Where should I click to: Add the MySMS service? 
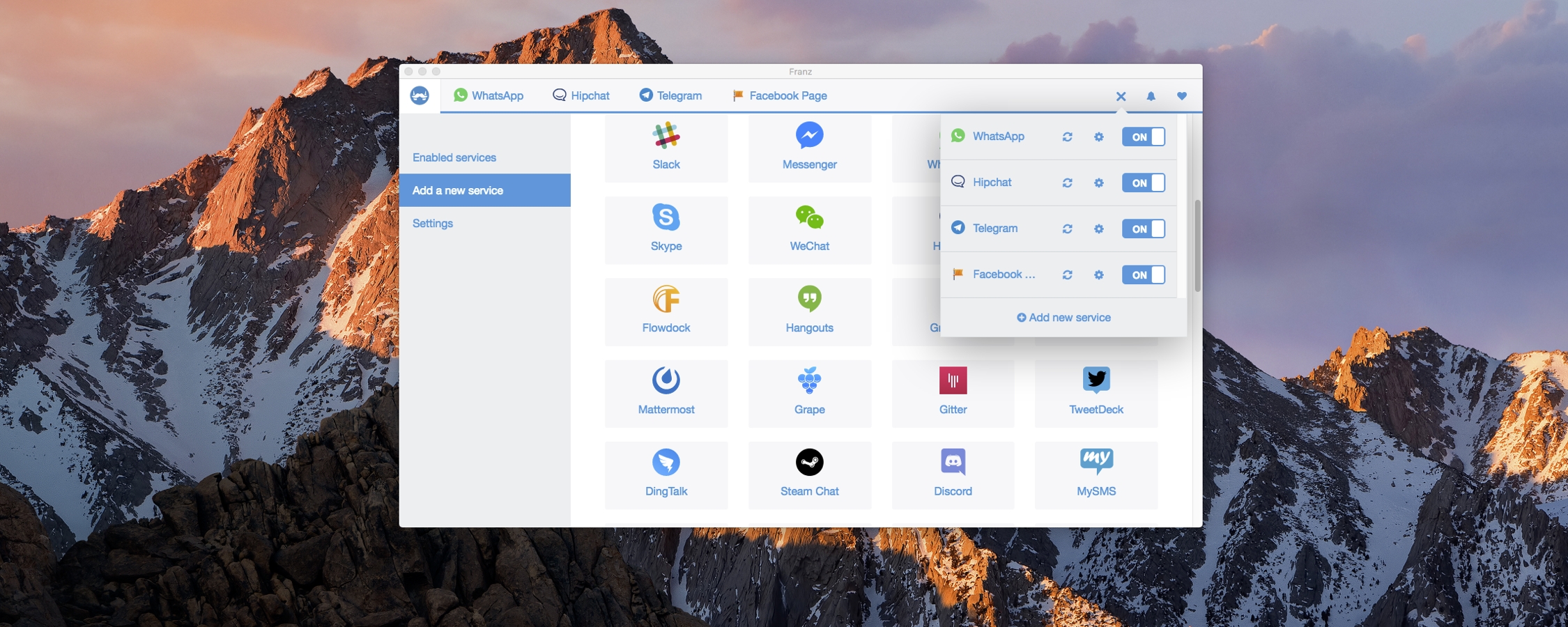click(x=1096, y=475)
